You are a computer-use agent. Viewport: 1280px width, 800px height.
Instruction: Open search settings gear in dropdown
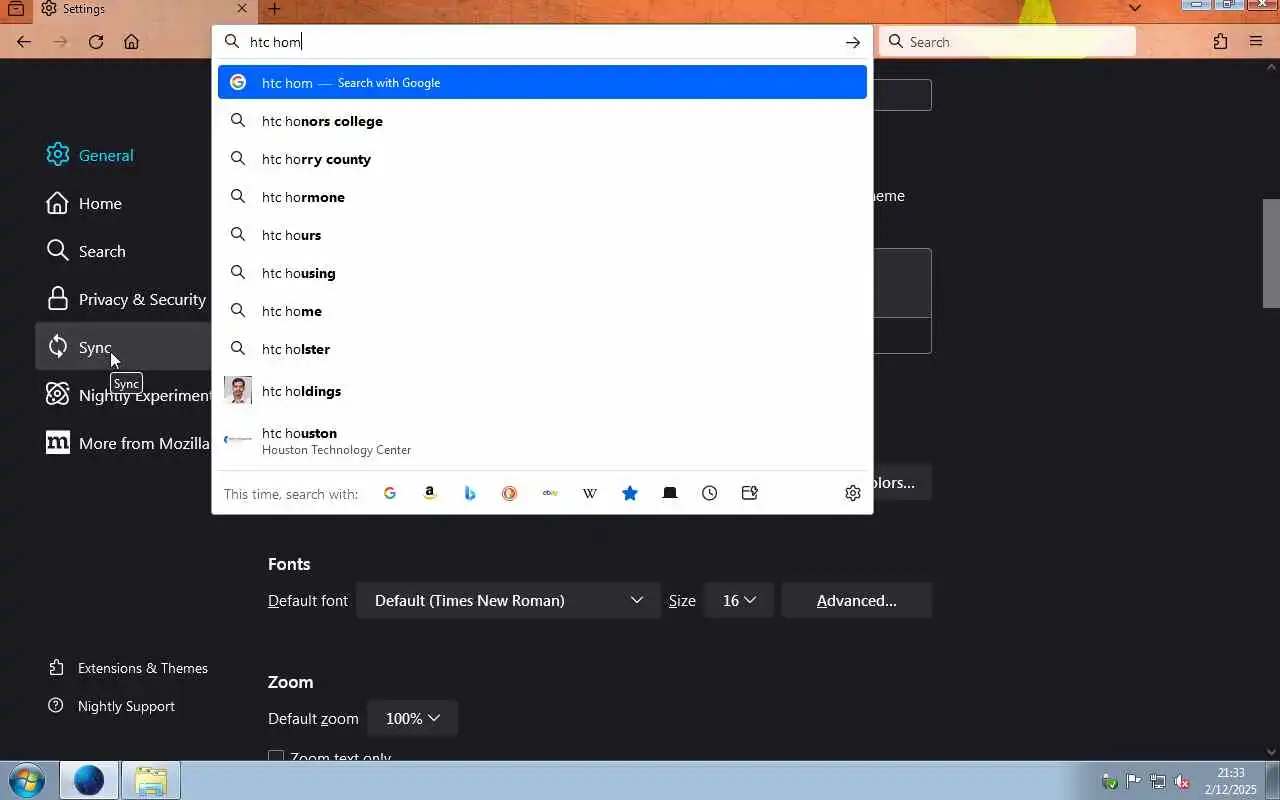(853, 493)
